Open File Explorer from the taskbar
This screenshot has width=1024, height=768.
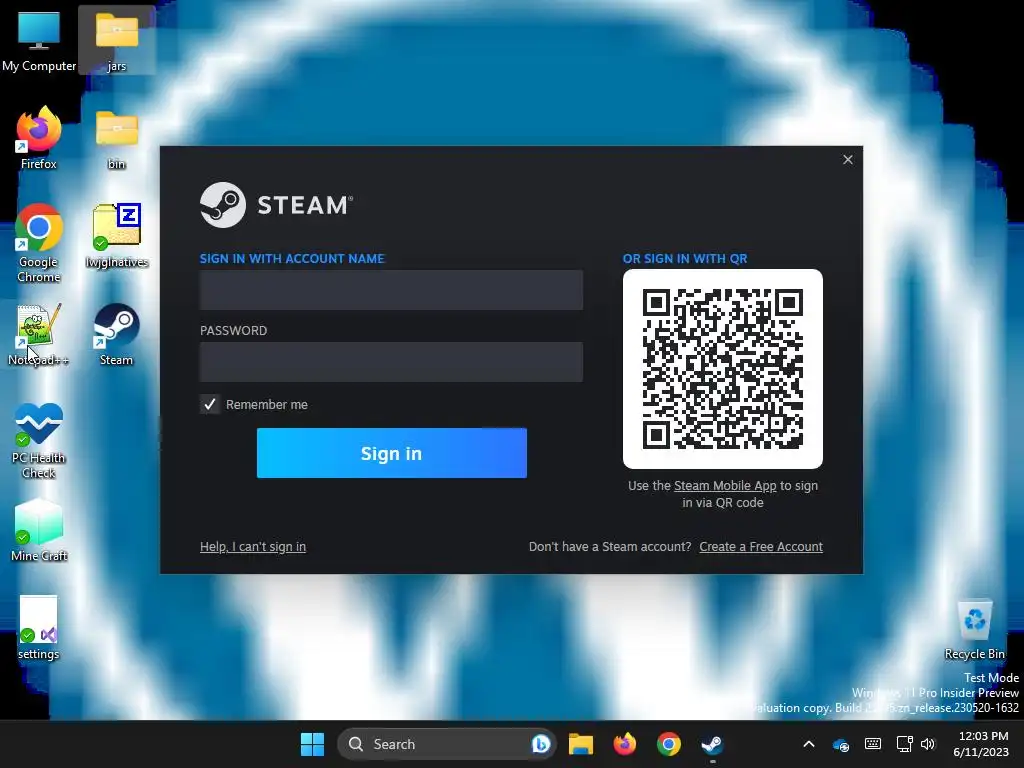click(x=581, y=744)
